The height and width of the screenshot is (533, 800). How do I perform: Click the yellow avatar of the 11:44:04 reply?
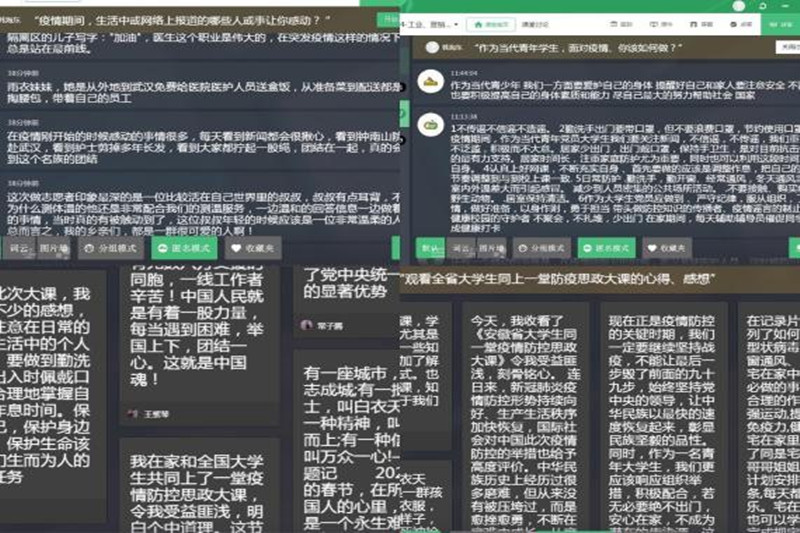click(x=431, y=82)
